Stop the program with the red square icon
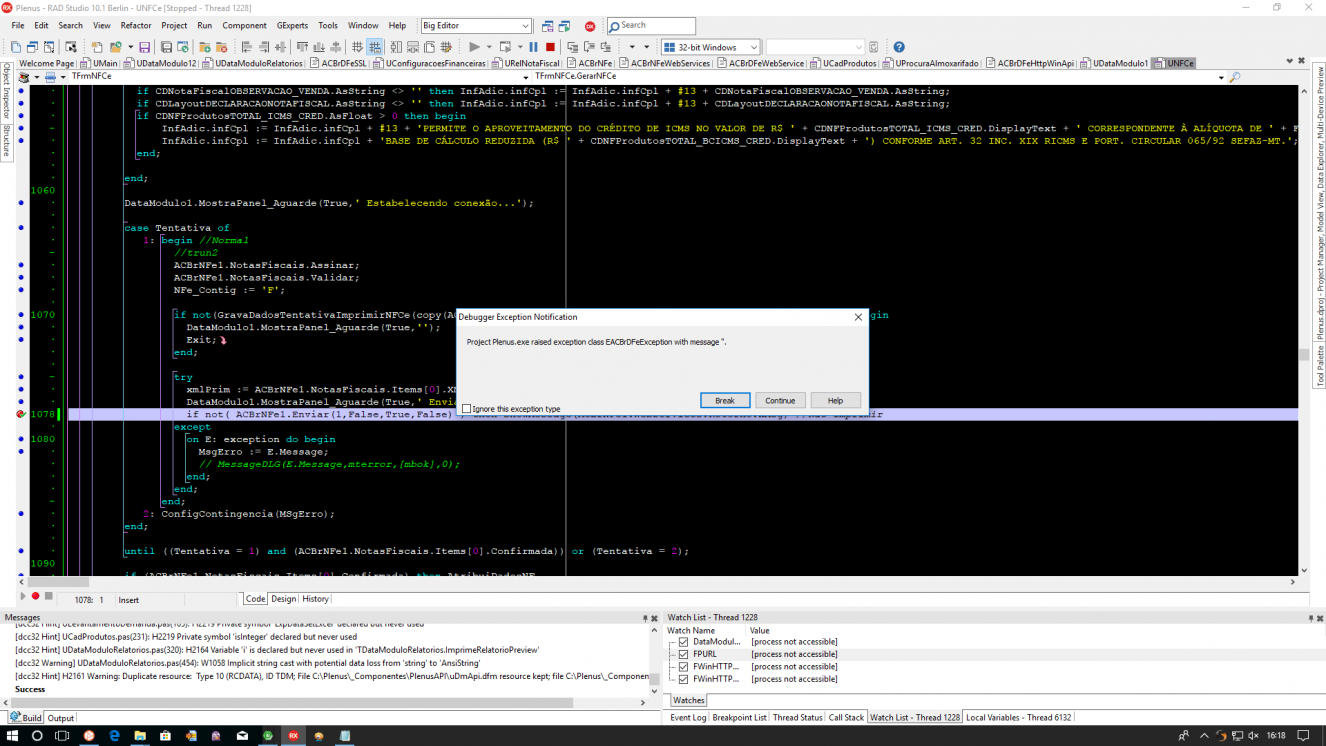Viewport: 1326px width, 746px height. coord(550,47)
